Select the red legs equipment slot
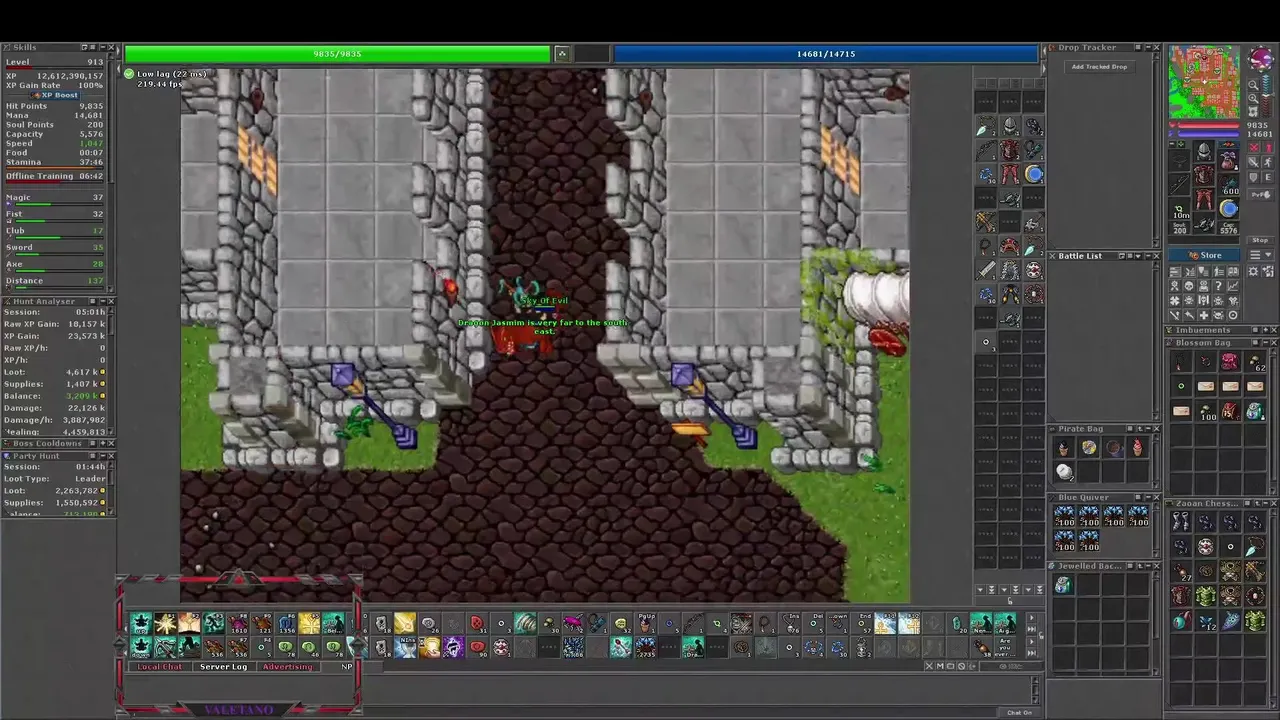 click(1204, 198)
